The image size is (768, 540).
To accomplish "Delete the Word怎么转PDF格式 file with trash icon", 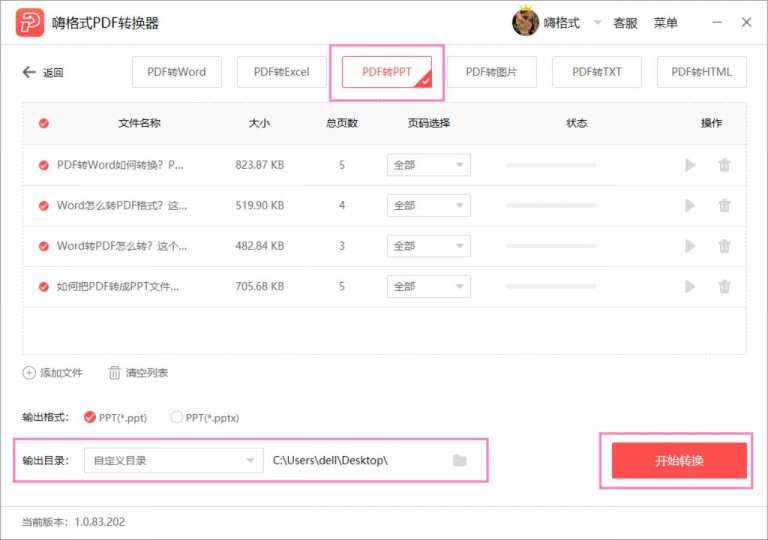I will 724,205.
